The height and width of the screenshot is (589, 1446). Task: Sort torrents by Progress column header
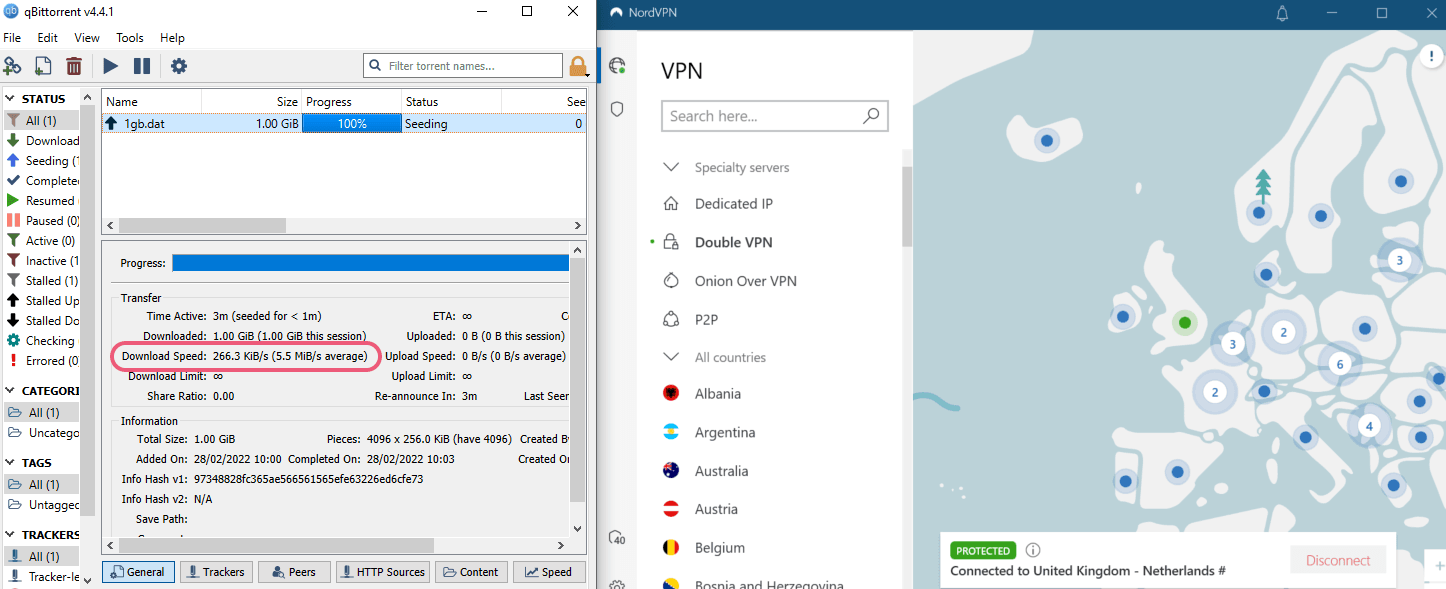tap(351, 102)
